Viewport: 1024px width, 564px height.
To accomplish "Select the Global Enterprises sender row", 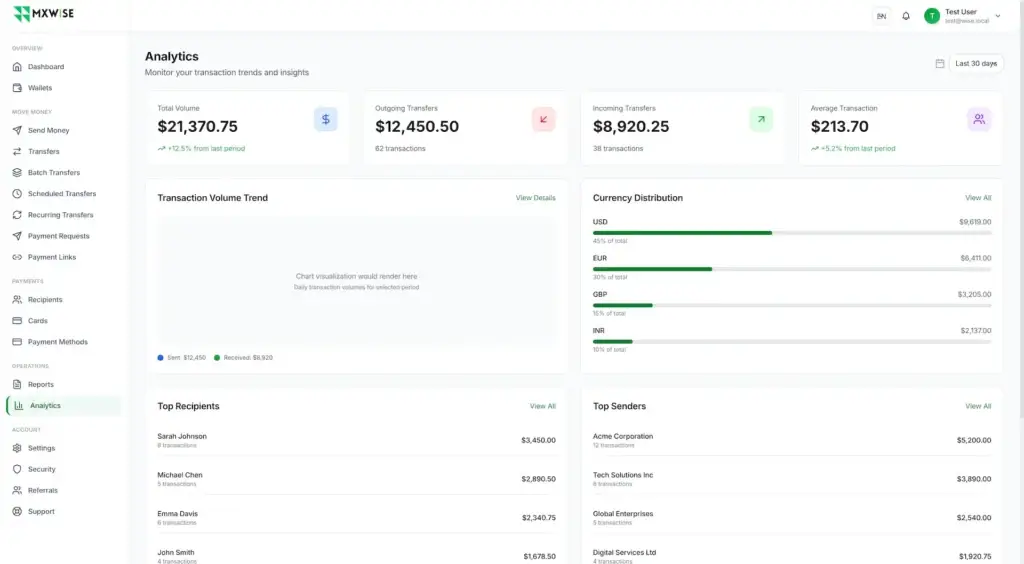I will pos(792,518).
